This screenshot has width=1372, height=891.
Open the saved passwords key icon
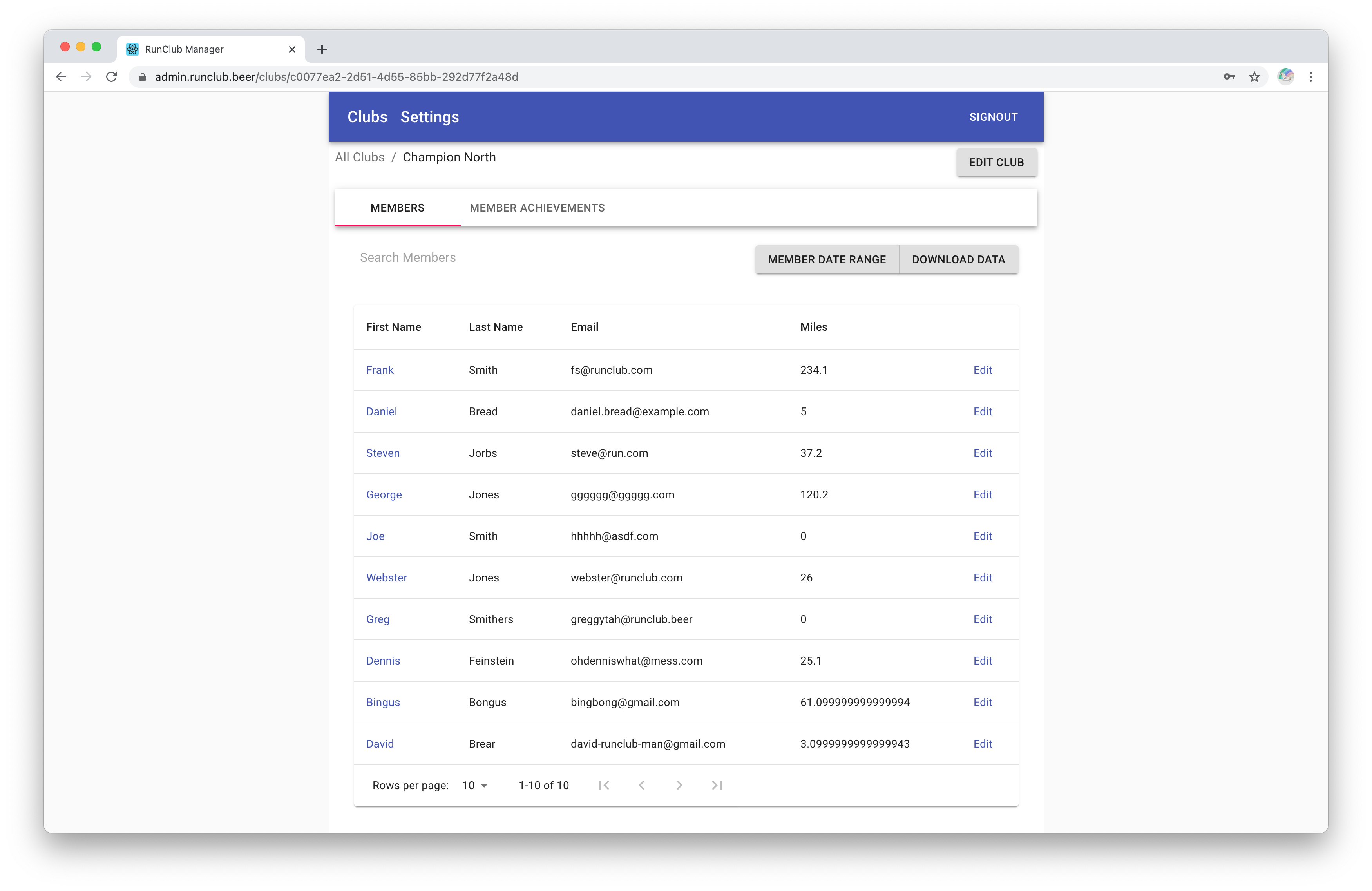tap(1229, 77)
